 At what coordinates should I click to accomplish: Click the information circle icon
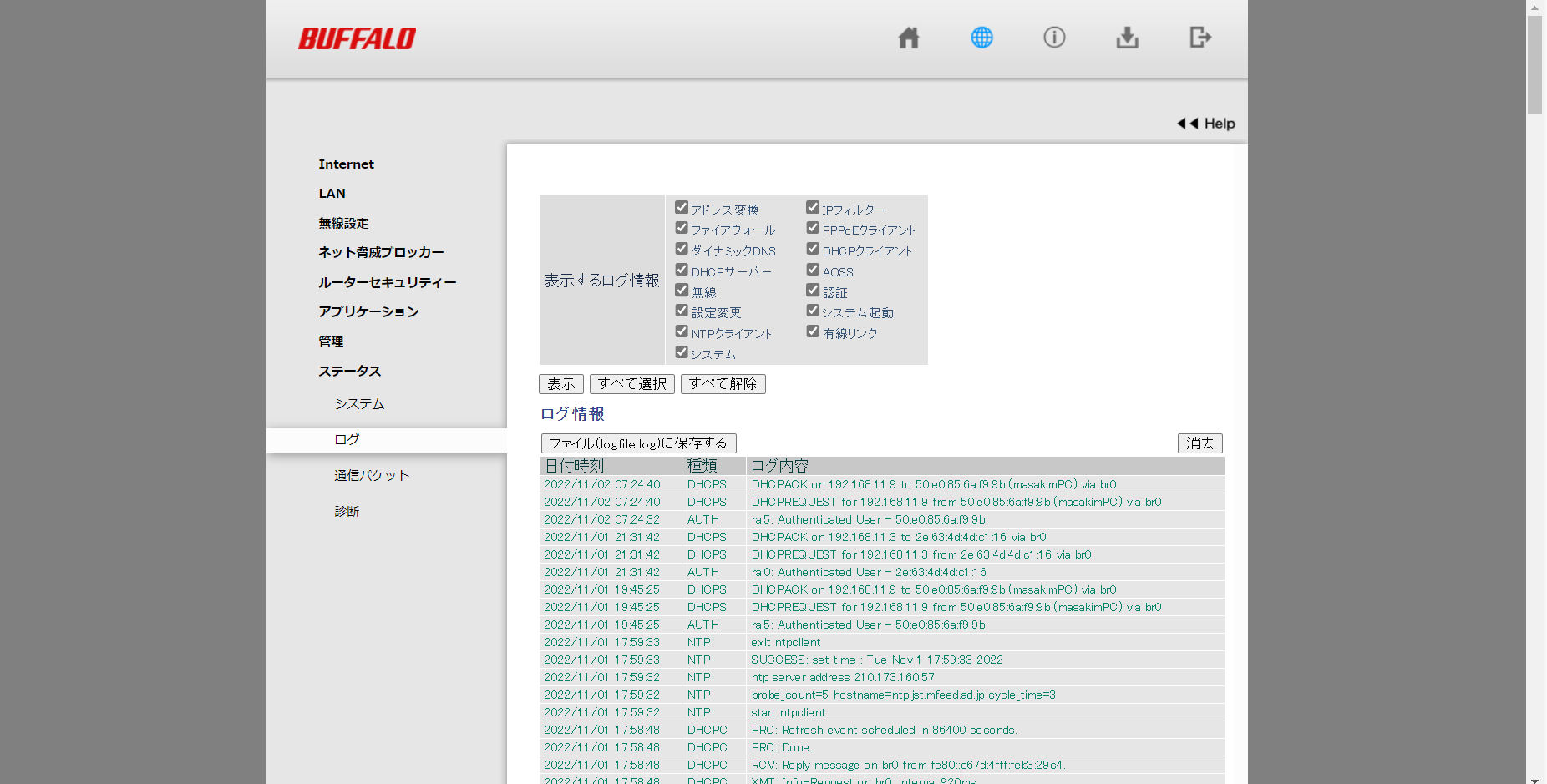pyautogui.click(x=1054, y=38)
